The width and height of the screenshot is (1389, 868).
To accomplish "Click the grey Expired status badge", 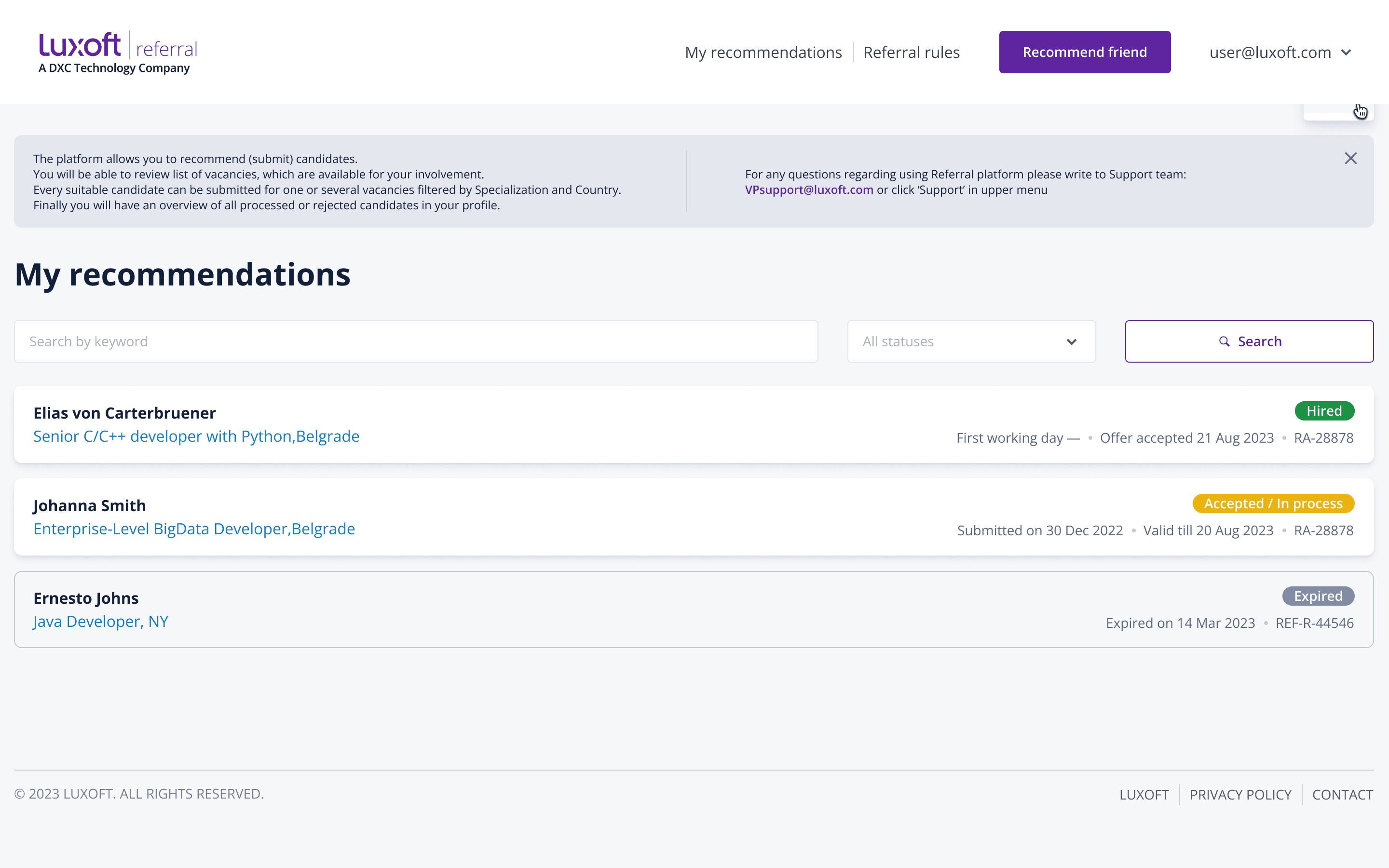I will (1317, 596).
